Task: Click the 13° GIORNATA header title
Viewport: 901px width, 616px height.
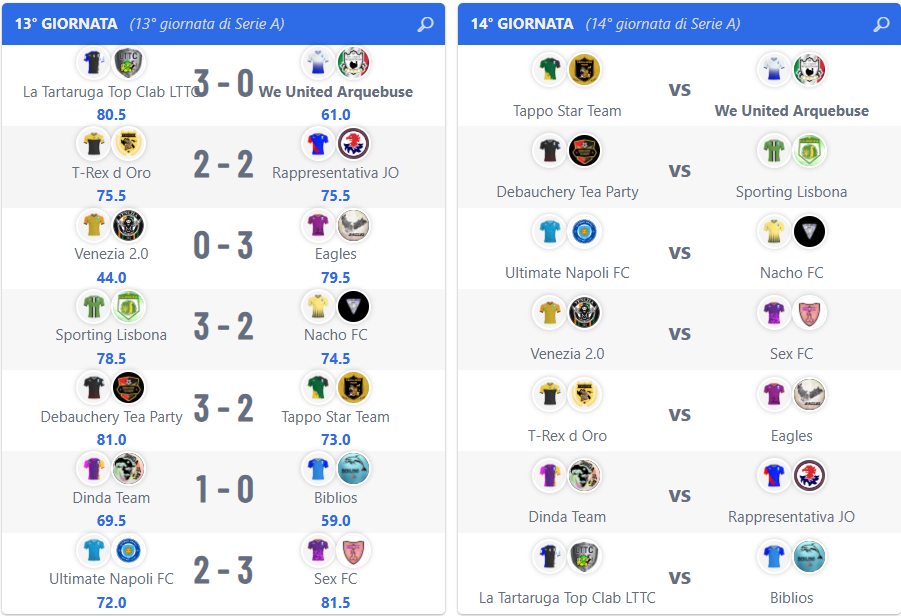Action: click(66, 24)
